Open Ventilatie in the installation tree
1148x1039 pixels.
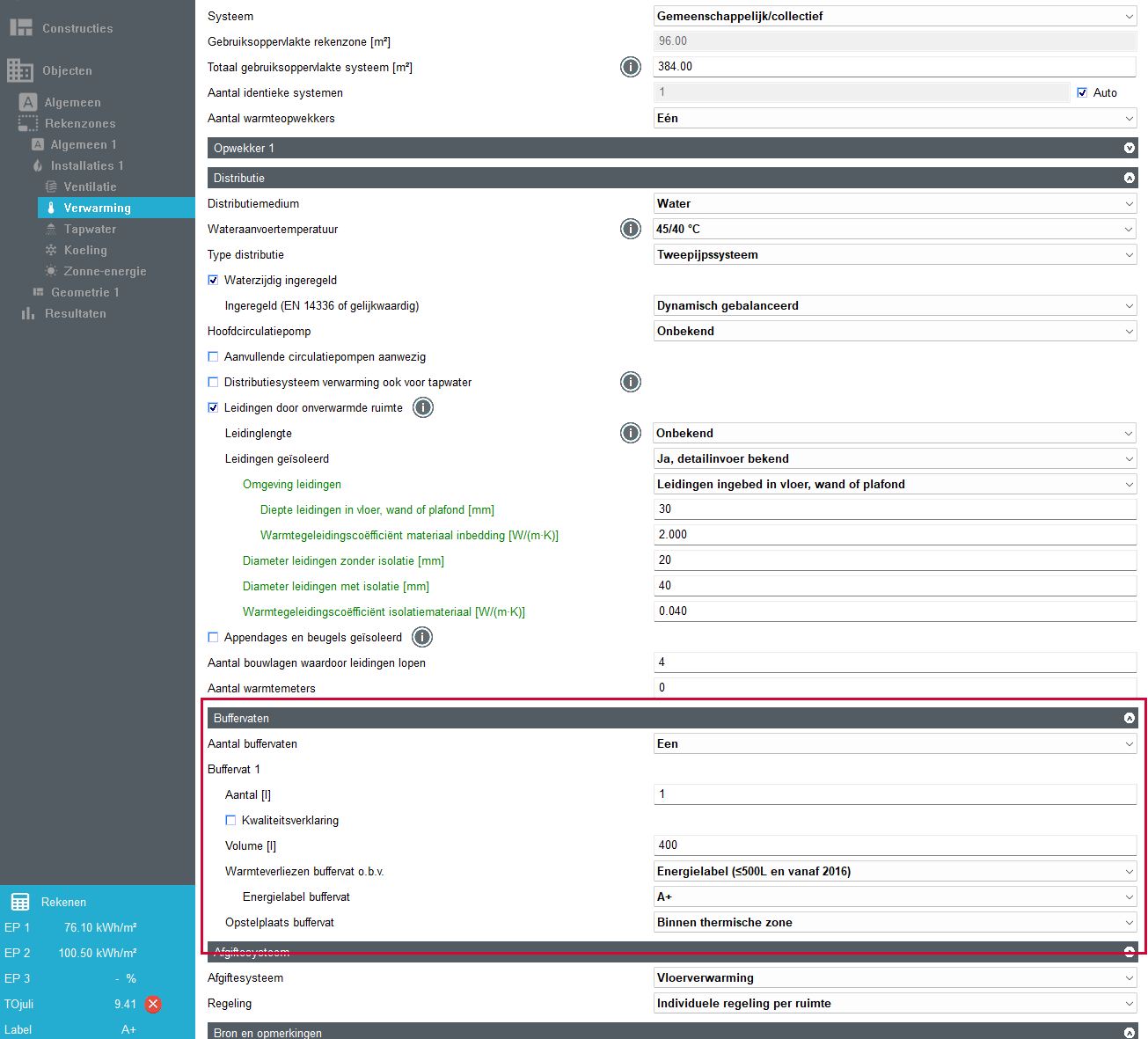90,187
